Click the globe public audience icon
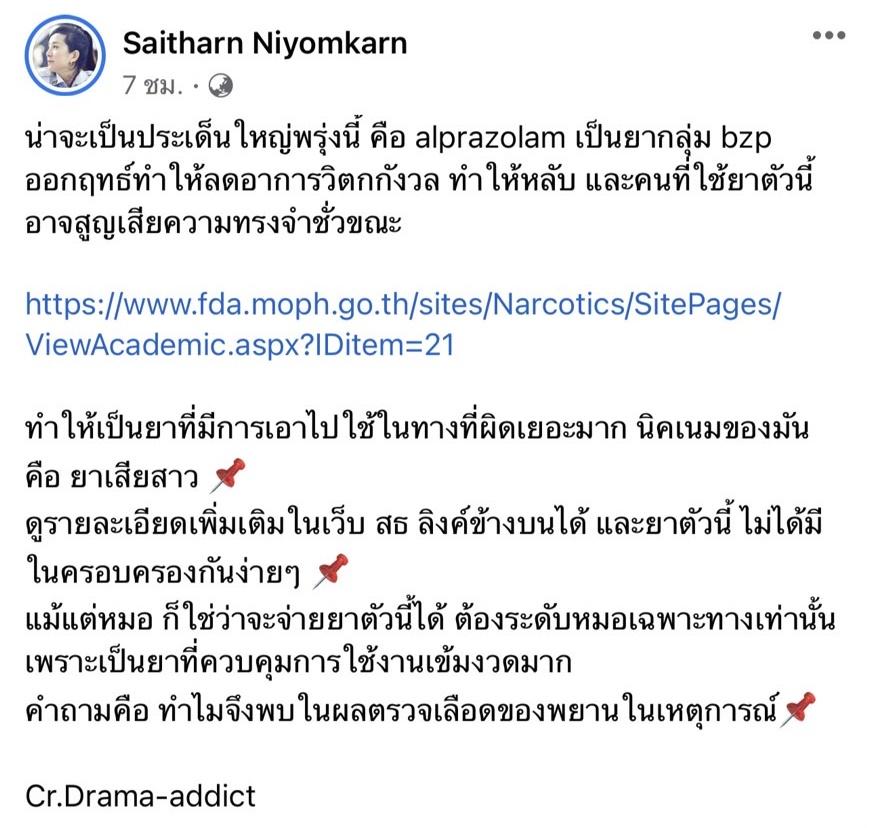The height and width of the screenshot is (828, 870). click(x=220, y=86)
